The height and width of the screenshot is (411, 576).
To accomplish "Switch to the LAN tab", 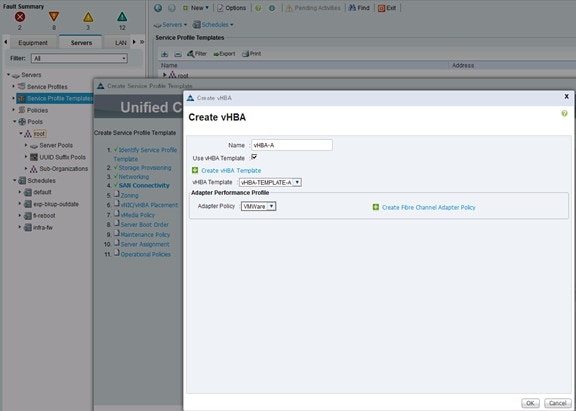I will point(120,43).
